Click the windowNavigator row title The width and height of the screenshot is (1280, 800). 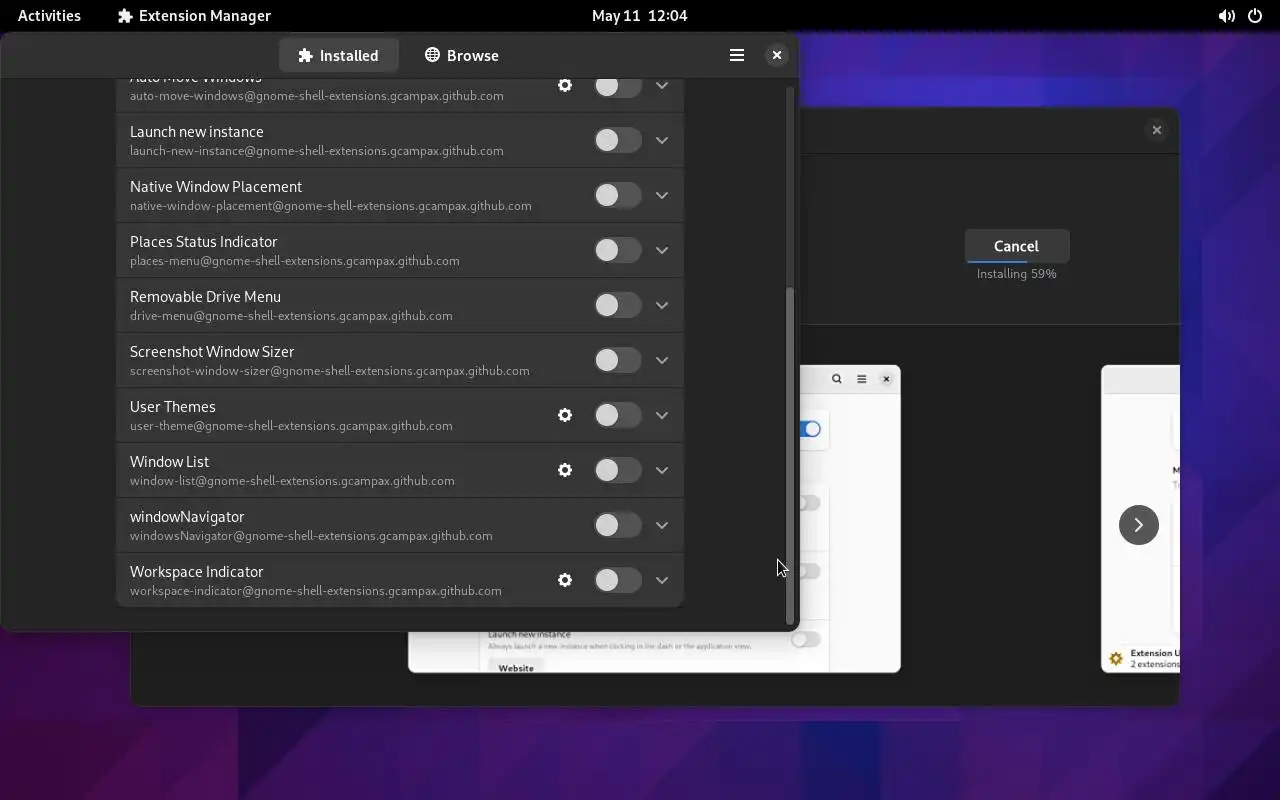[187, 517]
